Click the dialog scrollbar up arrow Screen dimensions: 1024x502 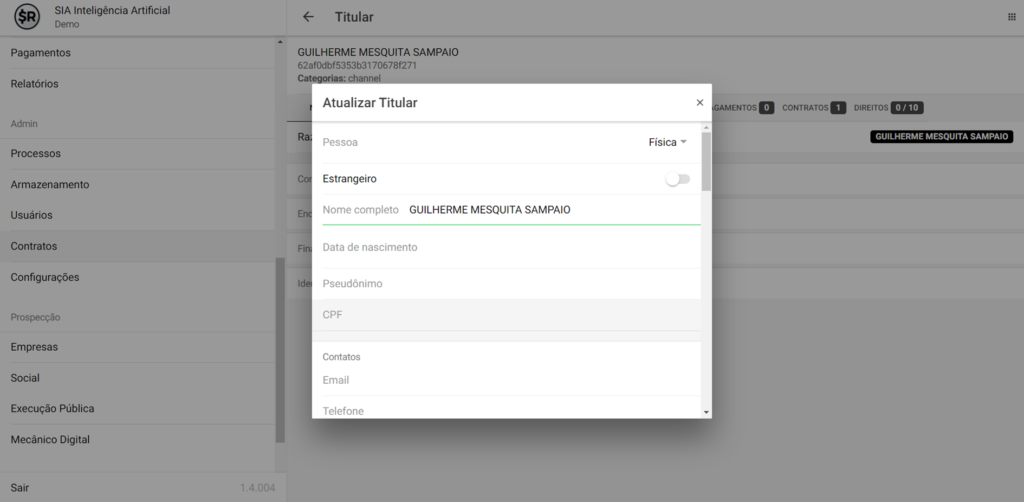point(706,128)
